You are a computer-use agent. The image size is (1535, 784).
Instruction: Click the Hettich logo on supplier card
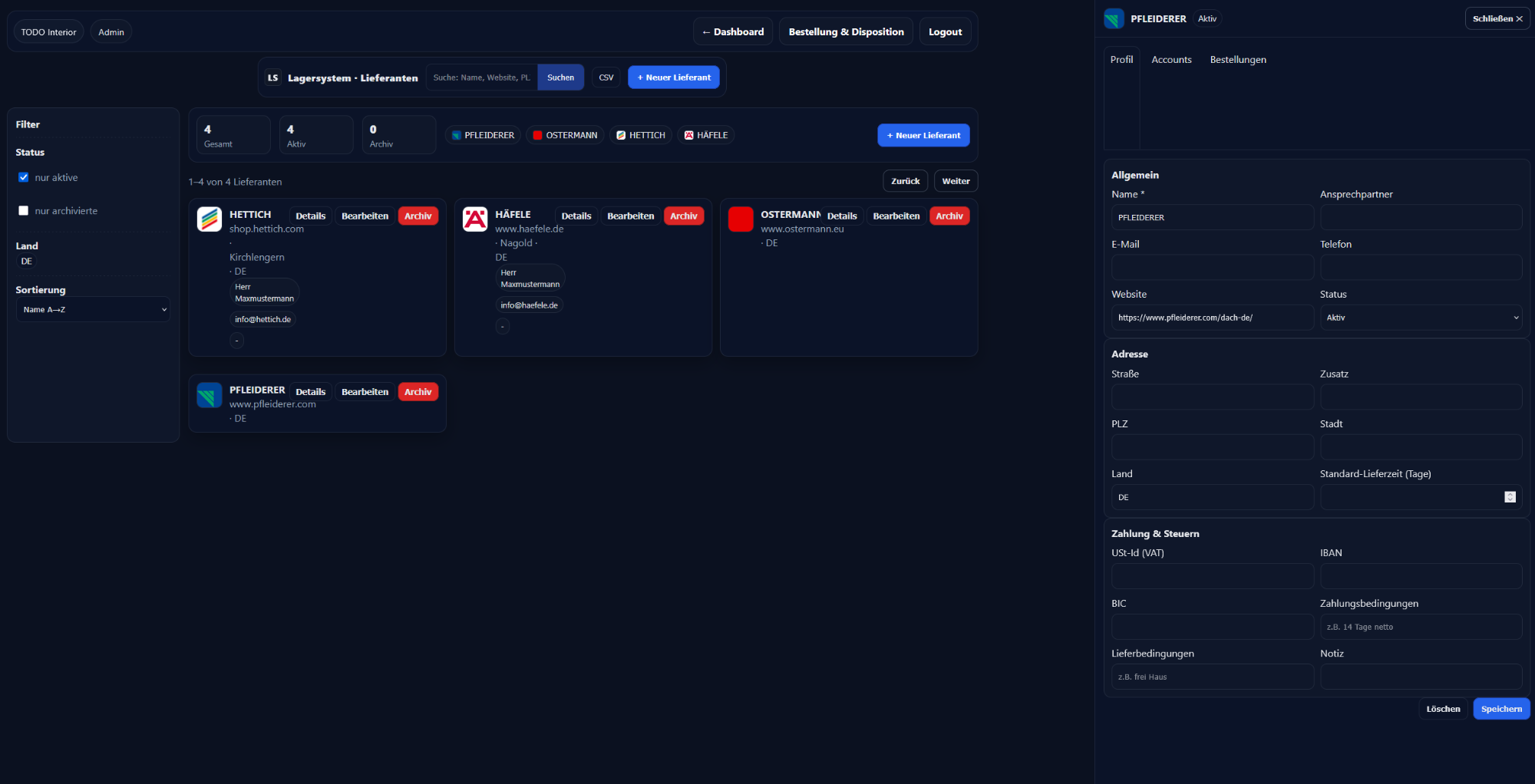(x=209, y=219)
